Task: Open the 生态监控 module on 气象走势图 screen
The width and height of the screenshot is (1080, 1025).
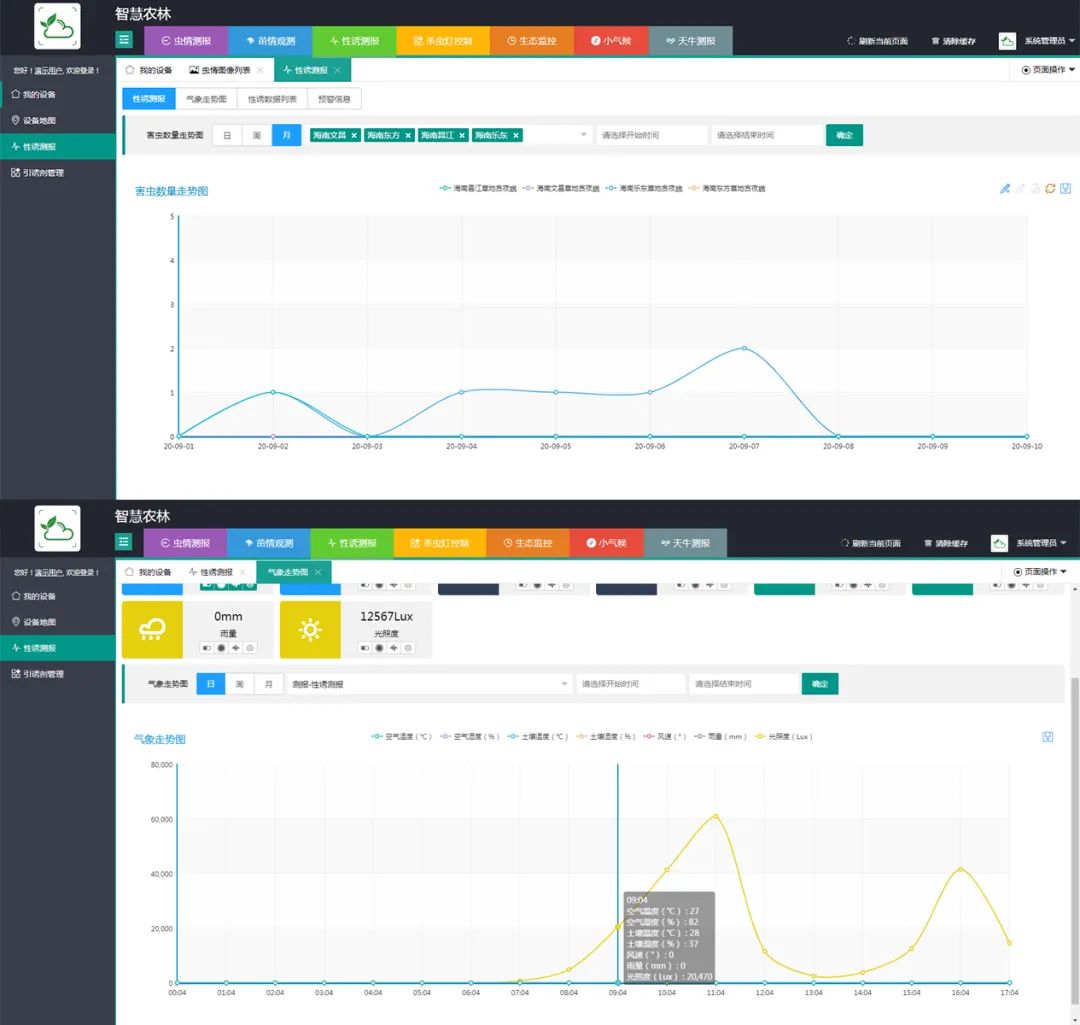Action: point(528,543)
